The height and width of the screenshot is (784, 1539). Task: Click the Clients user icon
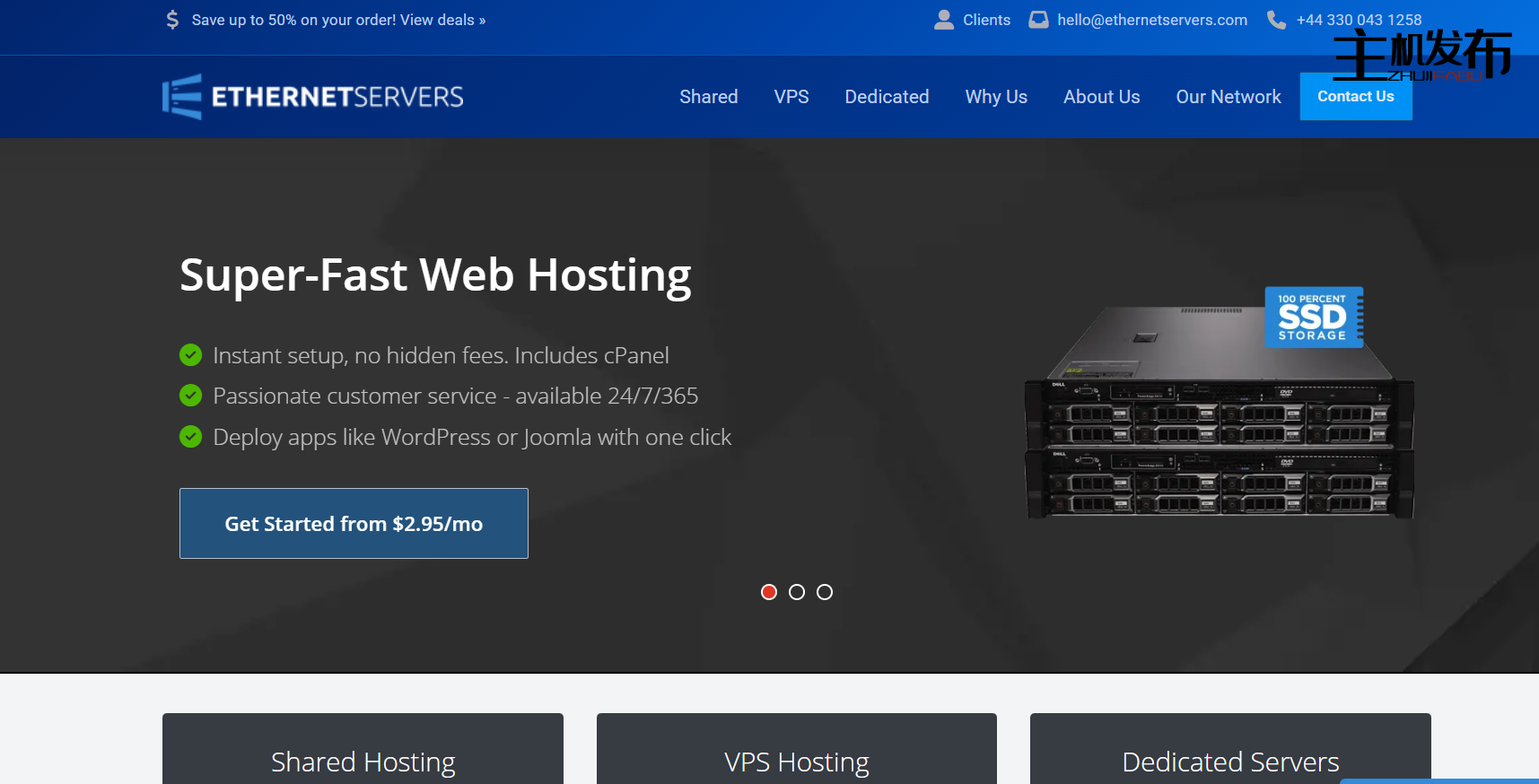[943, 20]
